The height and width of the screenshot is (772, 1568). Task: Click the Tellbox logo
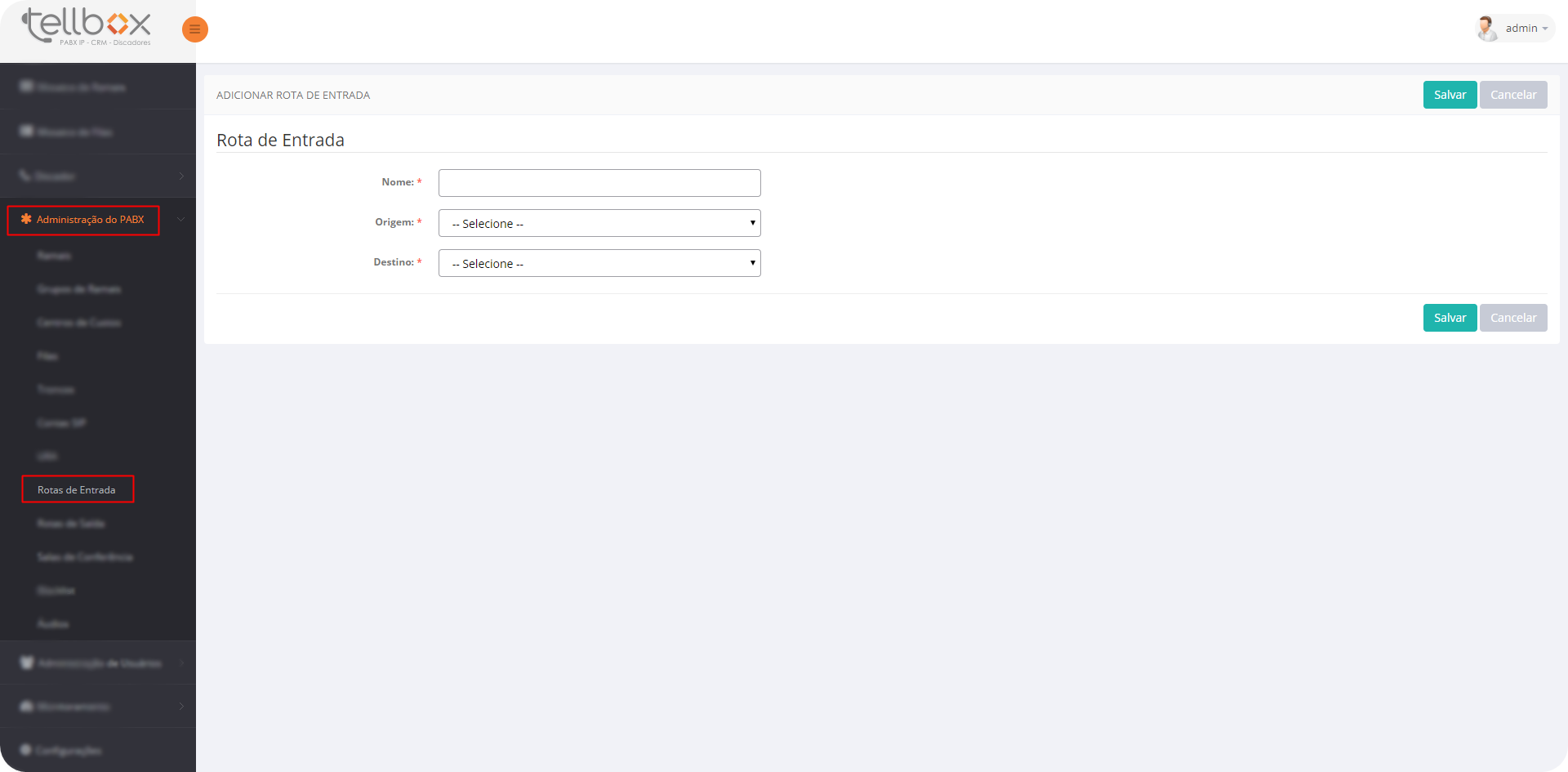(87, 27)
